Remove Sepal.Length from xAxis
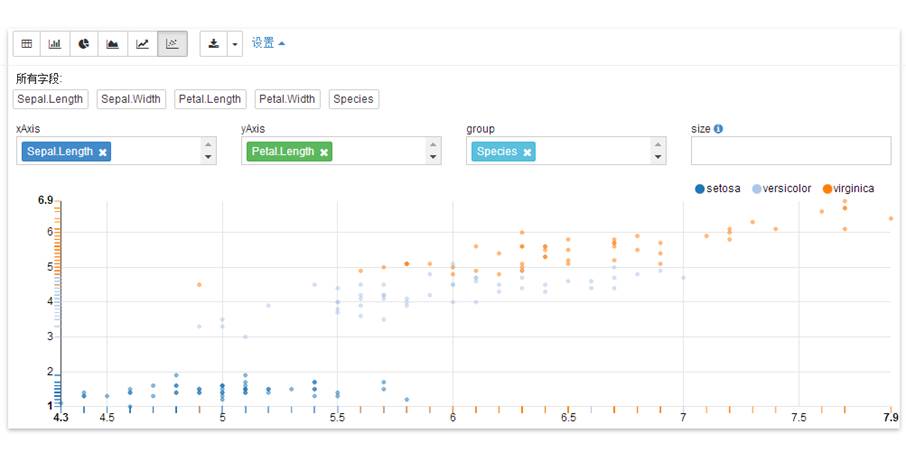 tap(103, 152)
